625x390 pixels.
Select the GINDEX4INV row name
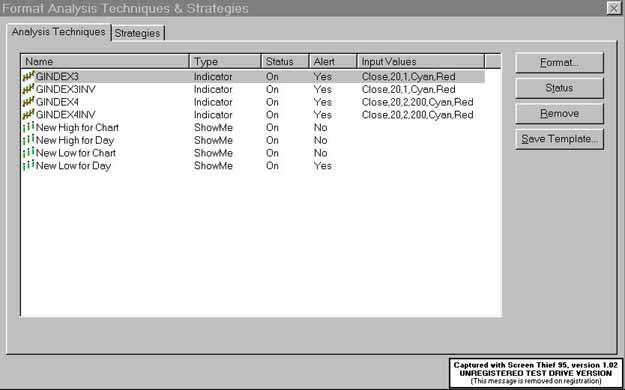pos(66,115)
